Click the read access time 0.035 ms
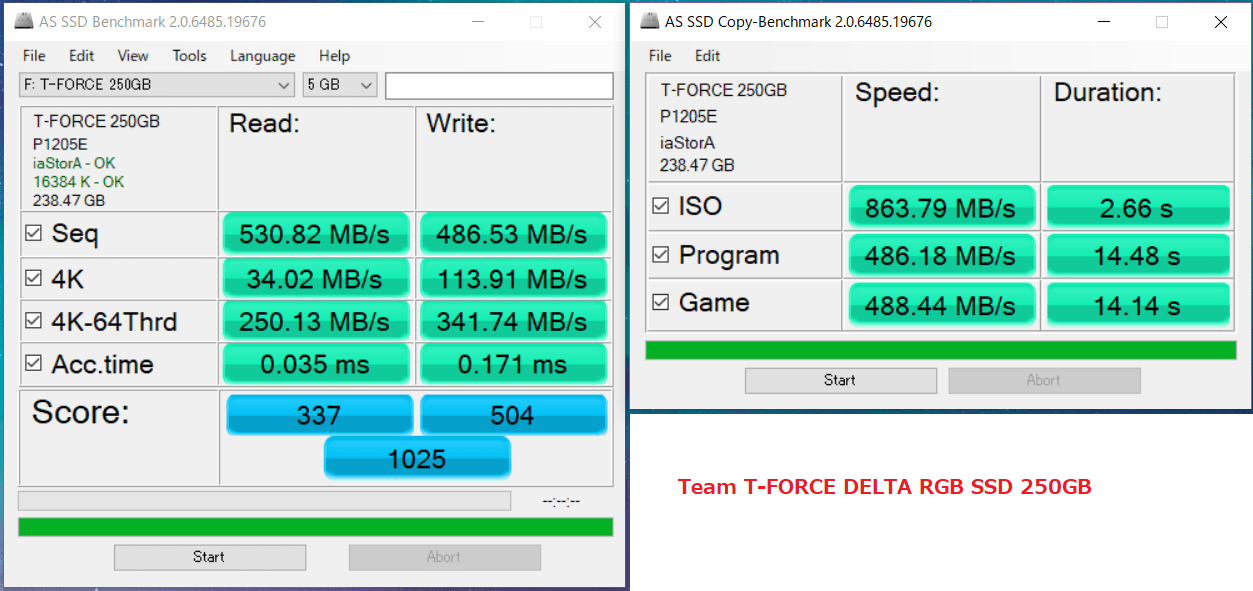This screenshot has width=1253, height=591. (316, 364)
